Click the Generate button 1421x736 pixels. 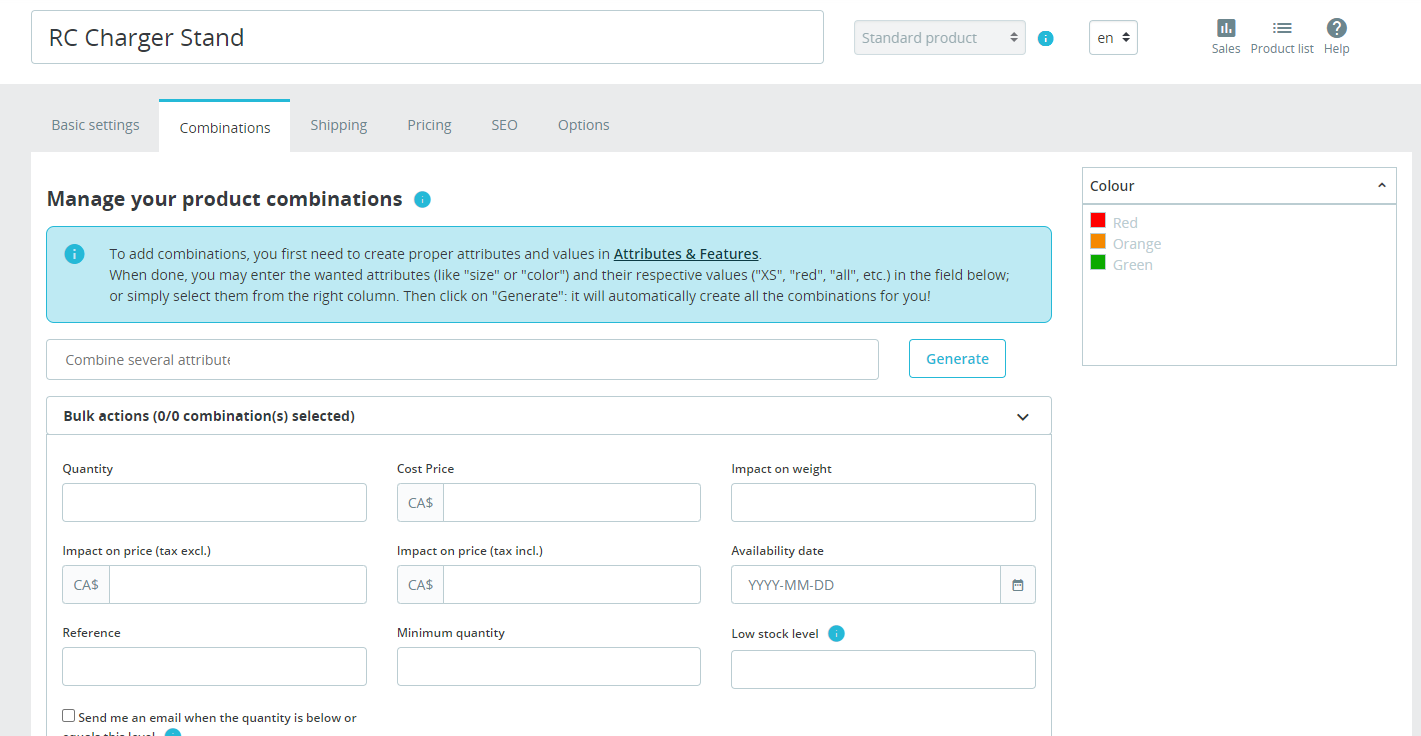pyautogui.click(x=957, y=359)
